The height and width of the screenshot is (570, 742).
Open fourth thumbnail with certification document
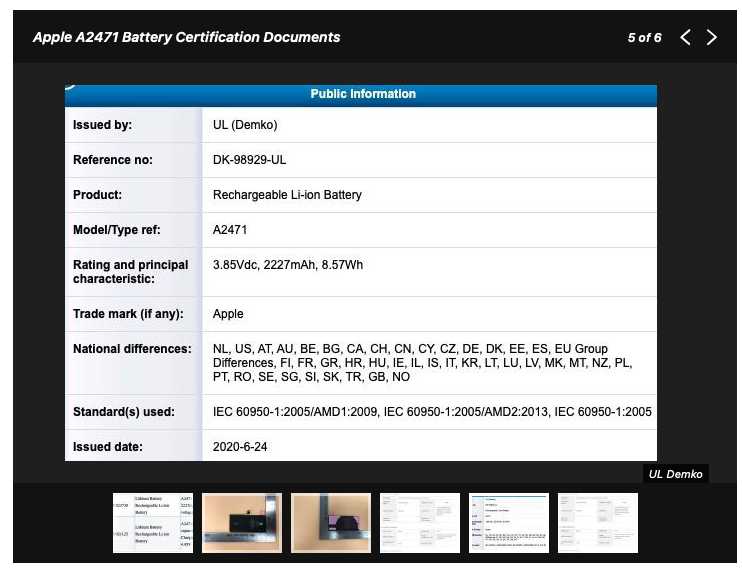tap(420, 523)
